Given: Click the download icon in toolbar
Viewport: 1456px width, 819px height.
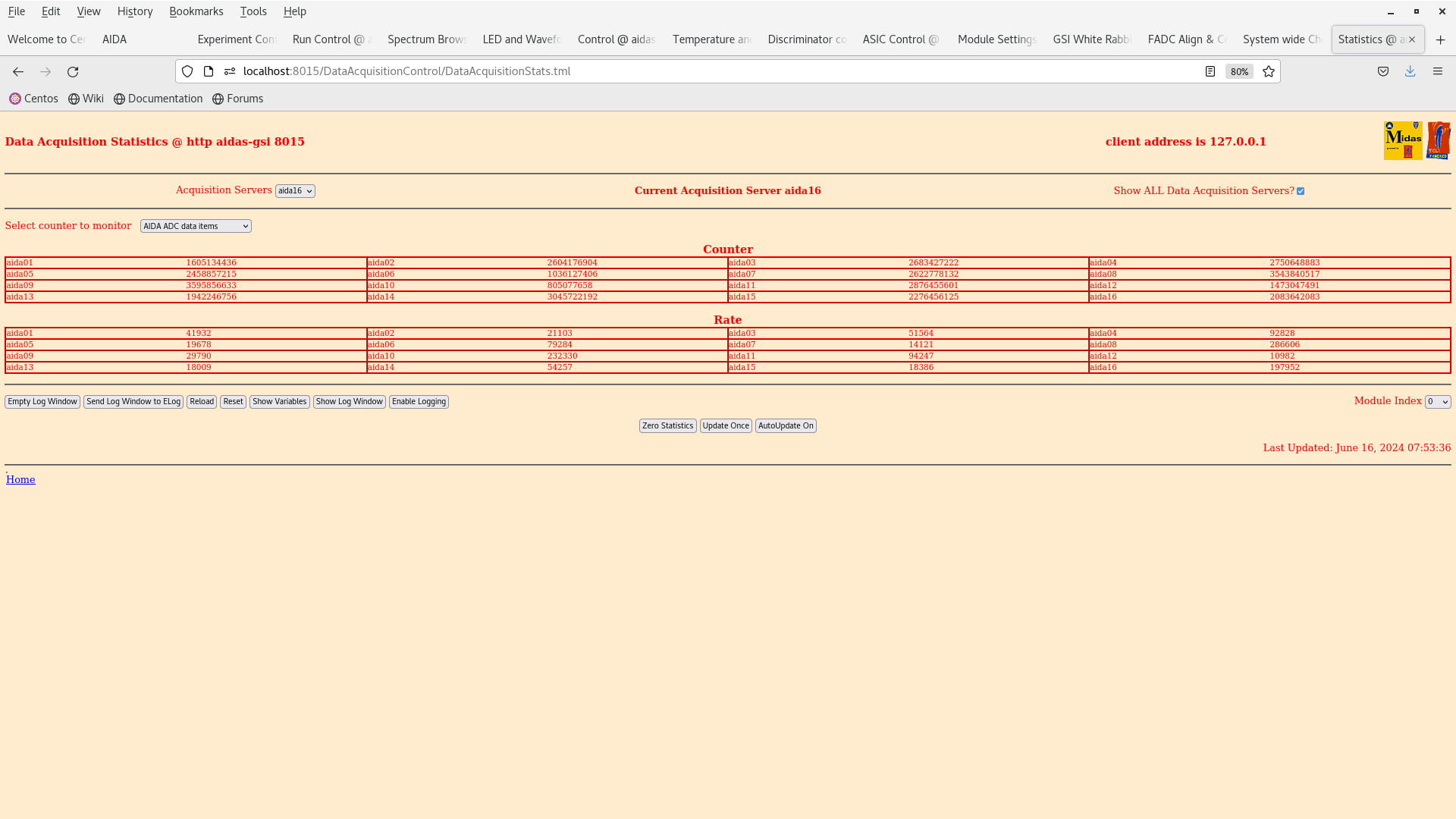Looking at the screenshot, I should pos(1410,71).
